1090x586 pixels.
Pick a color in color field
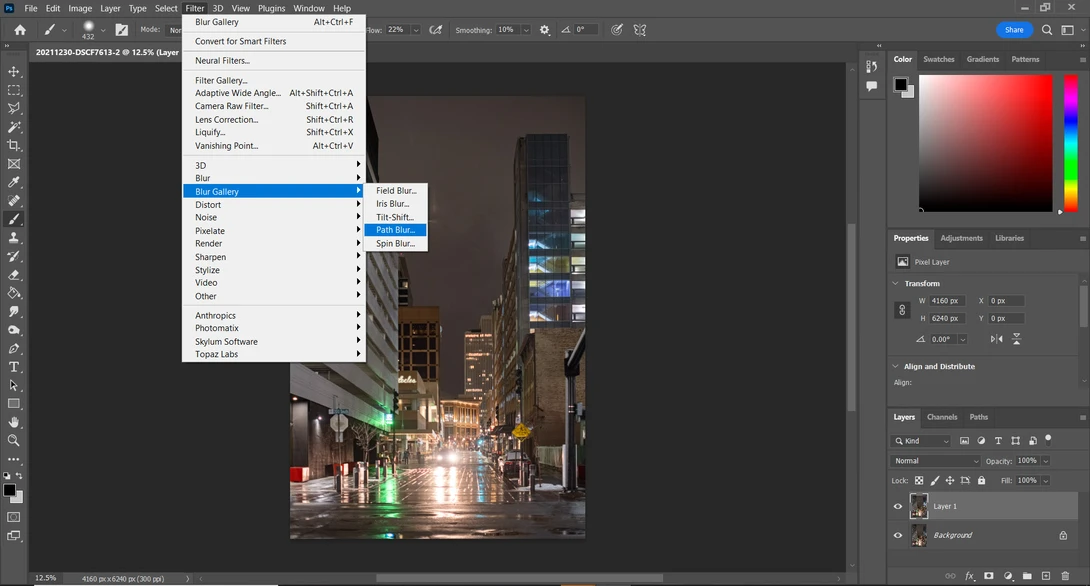tap(986, 143)
